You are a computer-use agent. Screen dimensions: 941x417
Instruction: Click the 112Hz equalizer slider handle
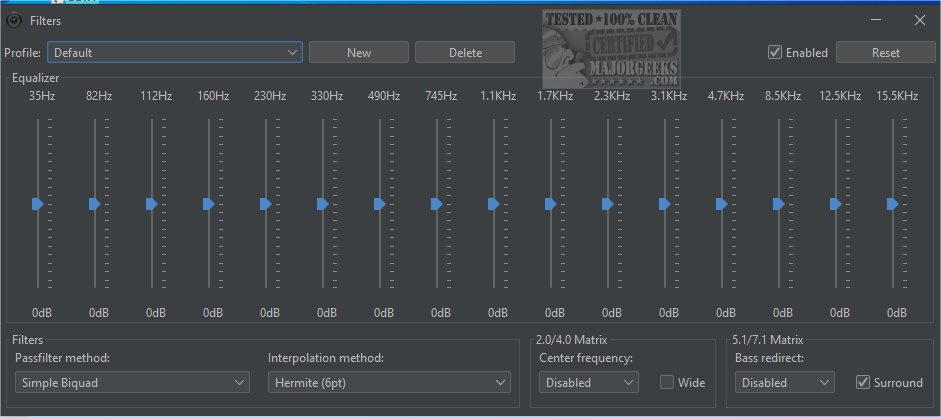click(x=152, y=204)
